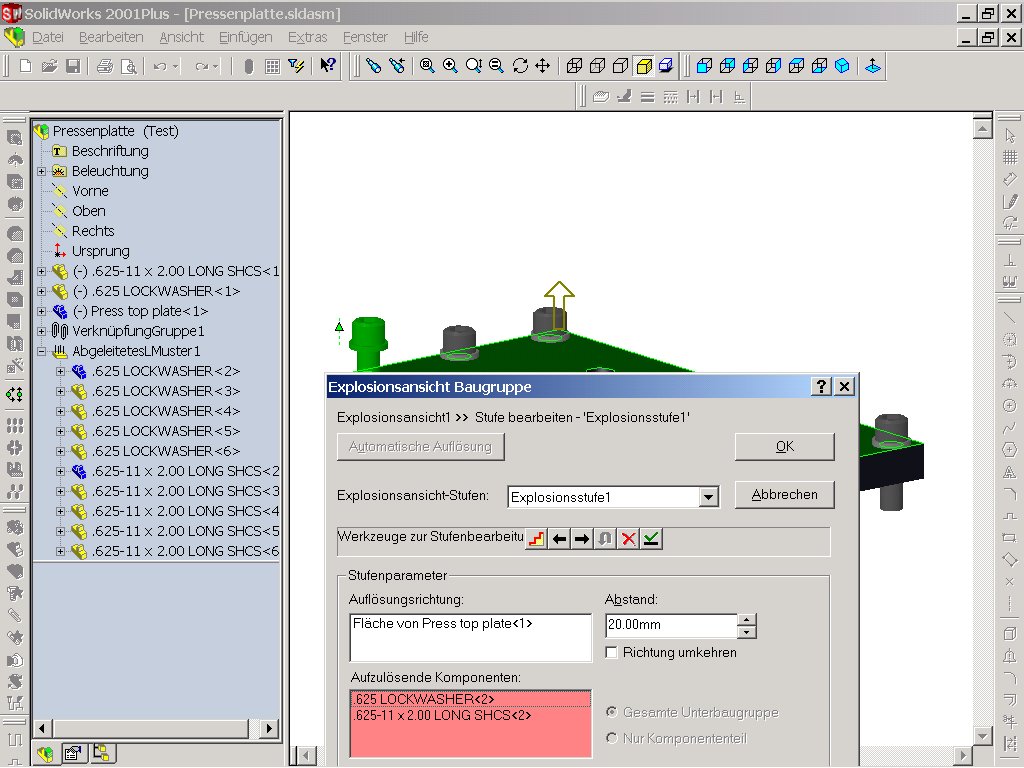Apply step with green checkmark icon
Image resolution: width=1024 pixels, height=768 pixels.
[651, 539]
